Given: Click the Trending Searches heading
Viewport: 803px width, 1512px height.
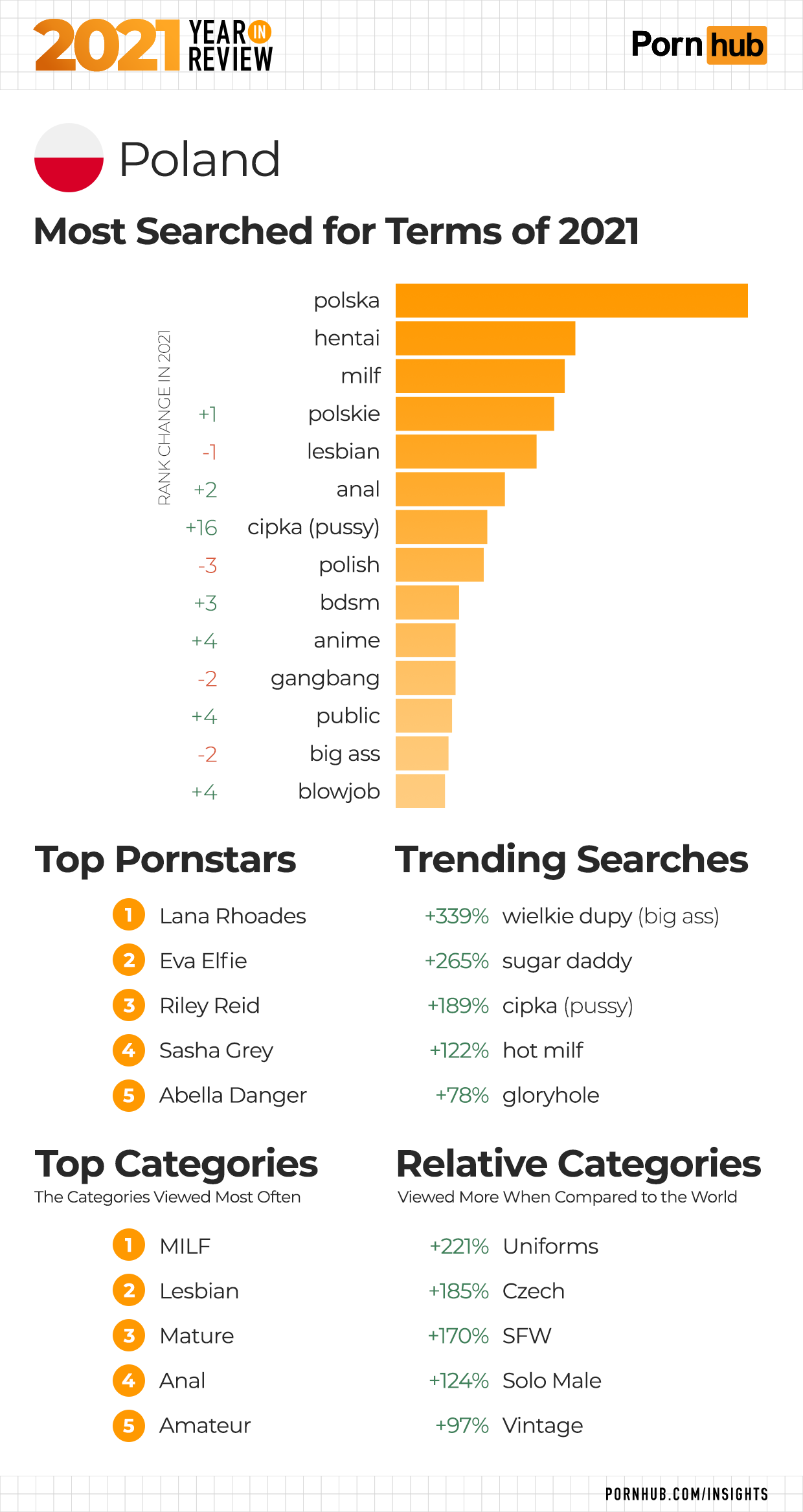Looking at the screenshot, I should (571, 860).
